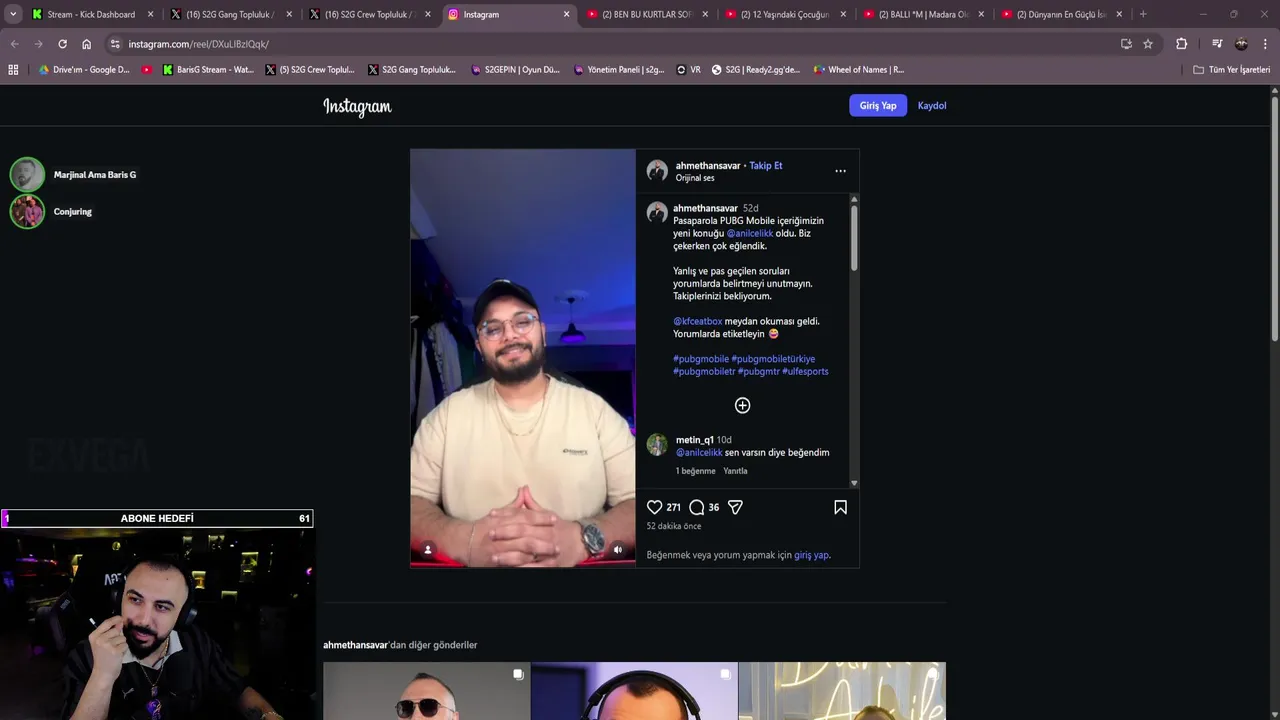The height and width of the screenshot is (720, 1280).
Task: Open metin_q1 username link
Action: pos(695,440)
